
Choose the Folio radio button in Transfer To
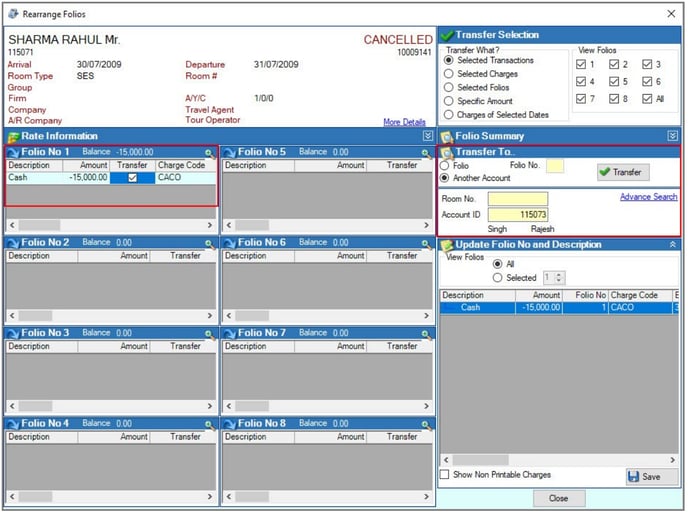[446, 165]
